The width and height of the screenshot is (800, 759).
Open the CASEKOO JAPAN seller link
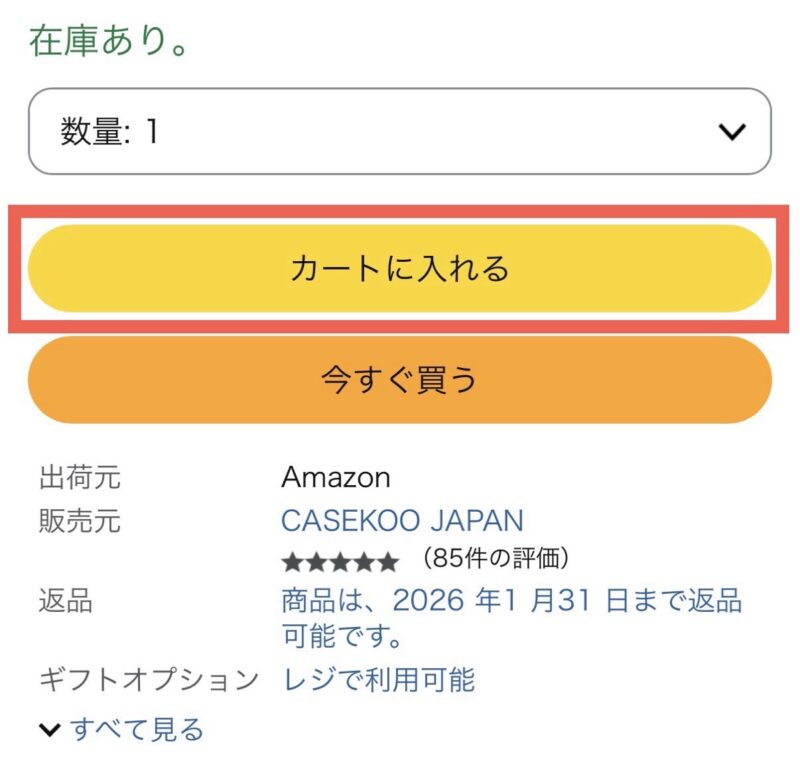coord(402,520)
